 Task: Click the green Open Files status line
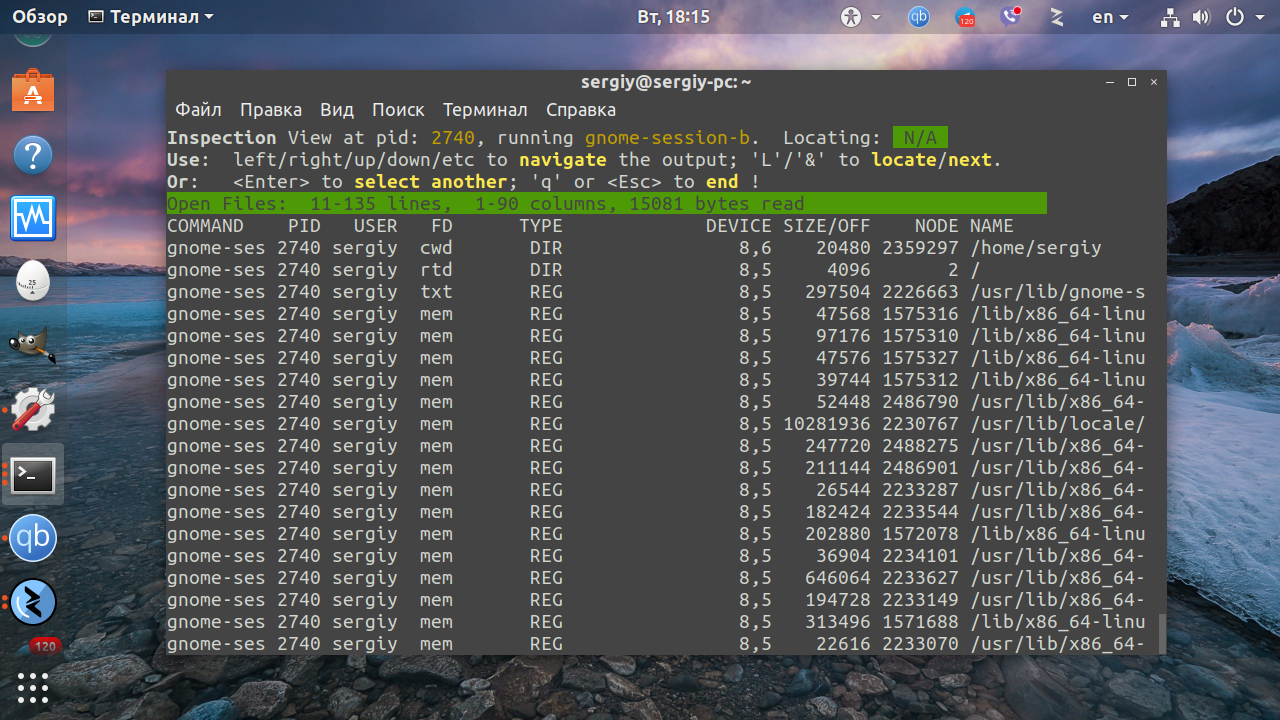tap(607, 204)
